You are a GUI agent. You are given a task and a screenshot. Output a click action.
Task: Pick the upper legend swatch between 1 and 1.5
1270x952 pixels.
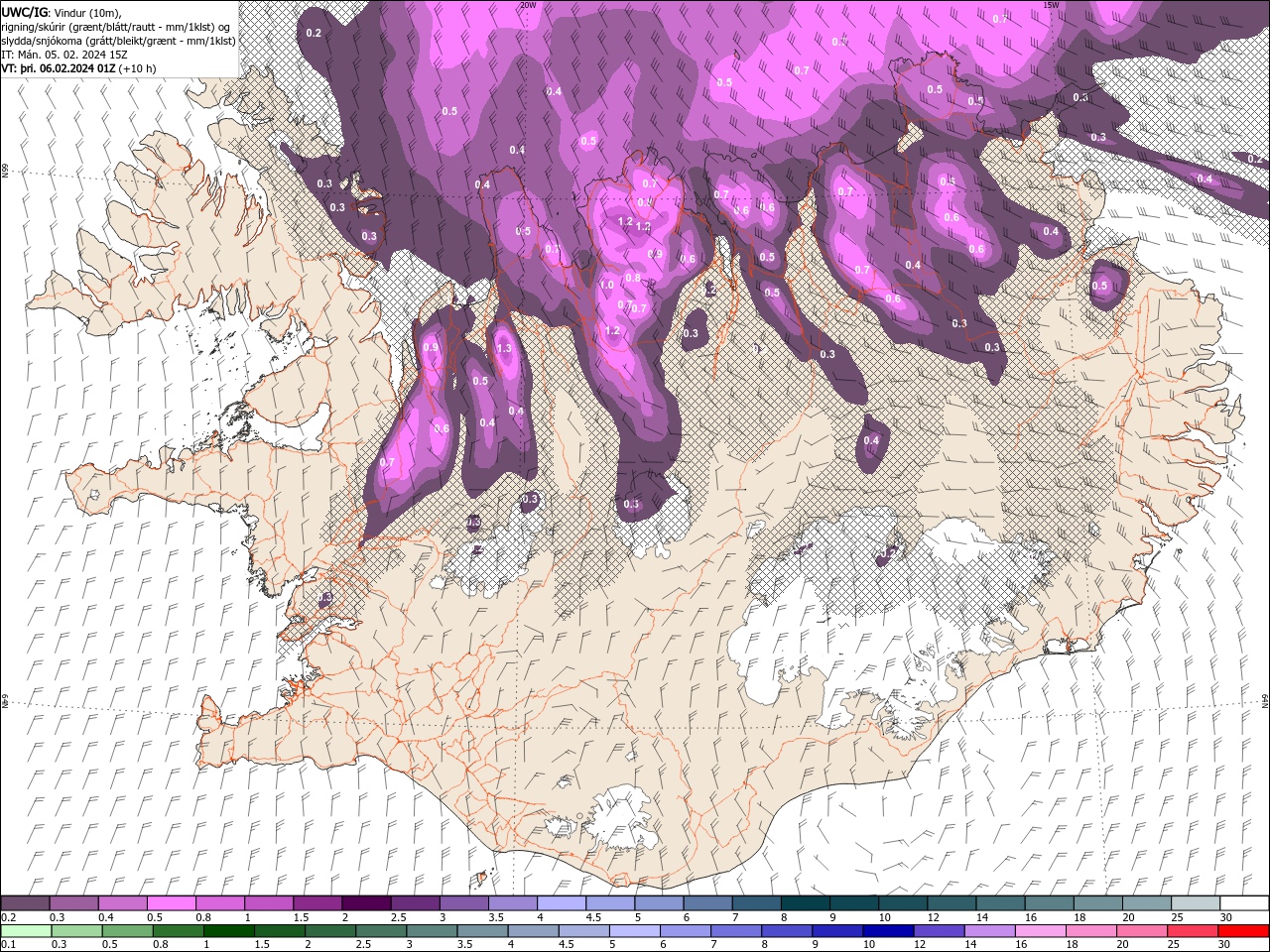pyautogui.click(x=268, y=903)
